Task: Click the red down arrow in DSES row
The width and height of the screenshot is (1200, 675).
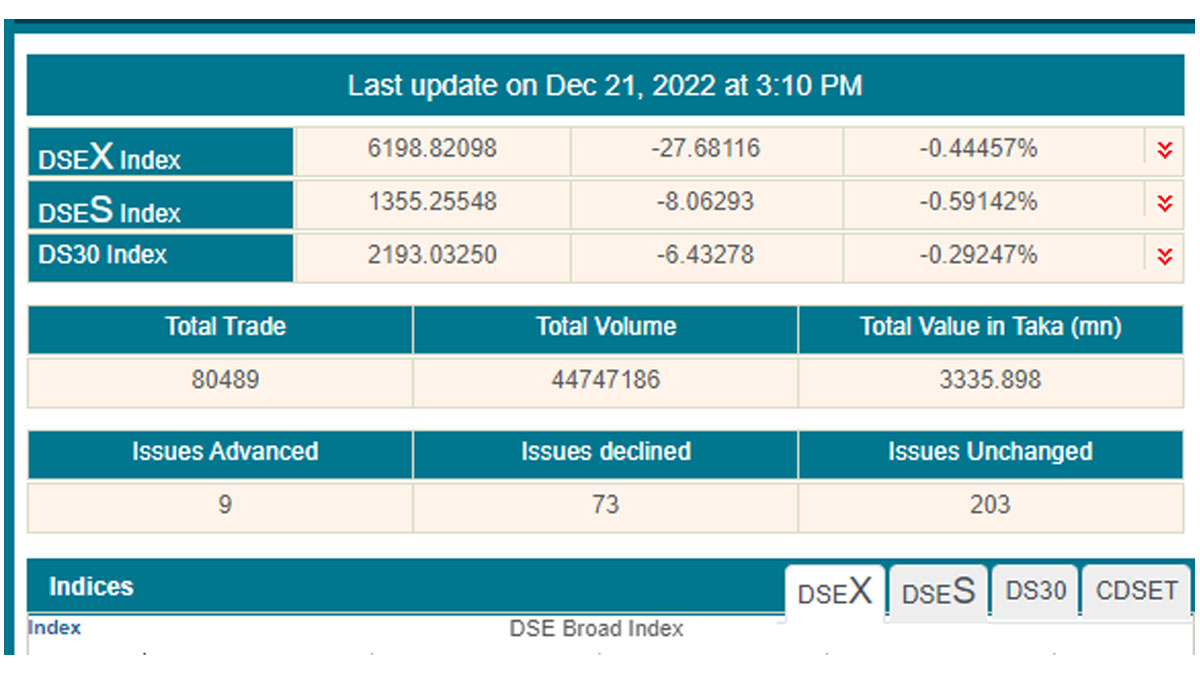Action: click(x=1164, y=203)
